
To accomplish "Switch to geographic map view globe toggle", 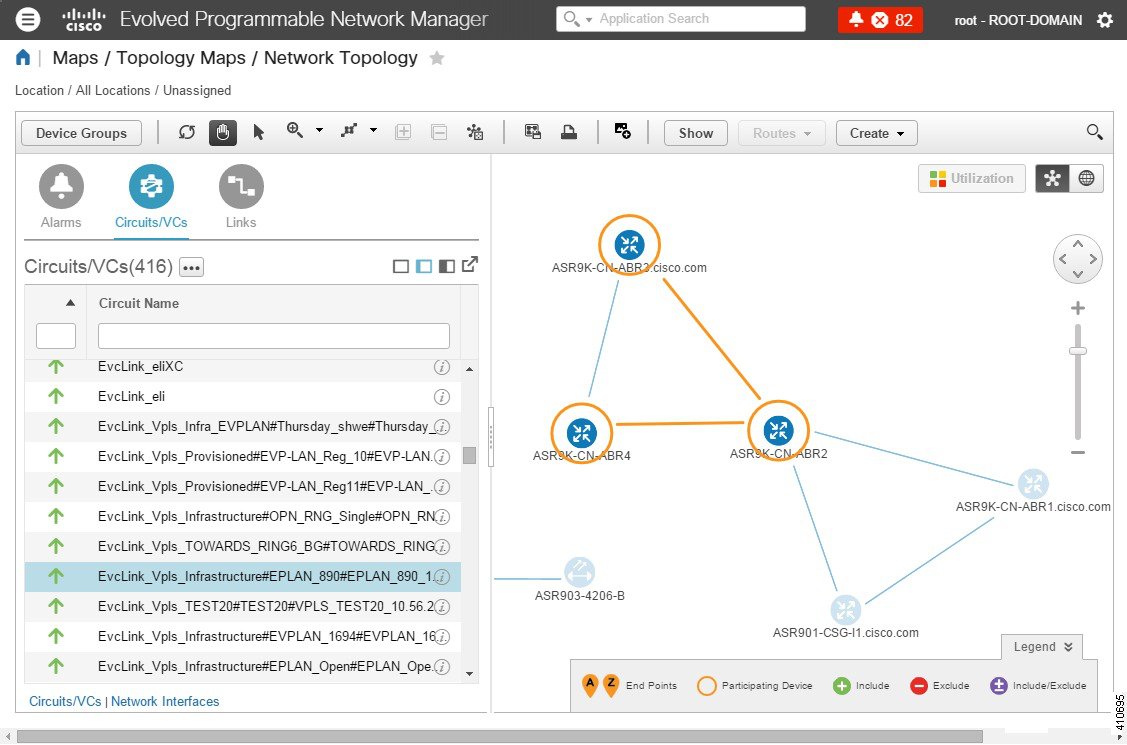I will point(1086,178).
